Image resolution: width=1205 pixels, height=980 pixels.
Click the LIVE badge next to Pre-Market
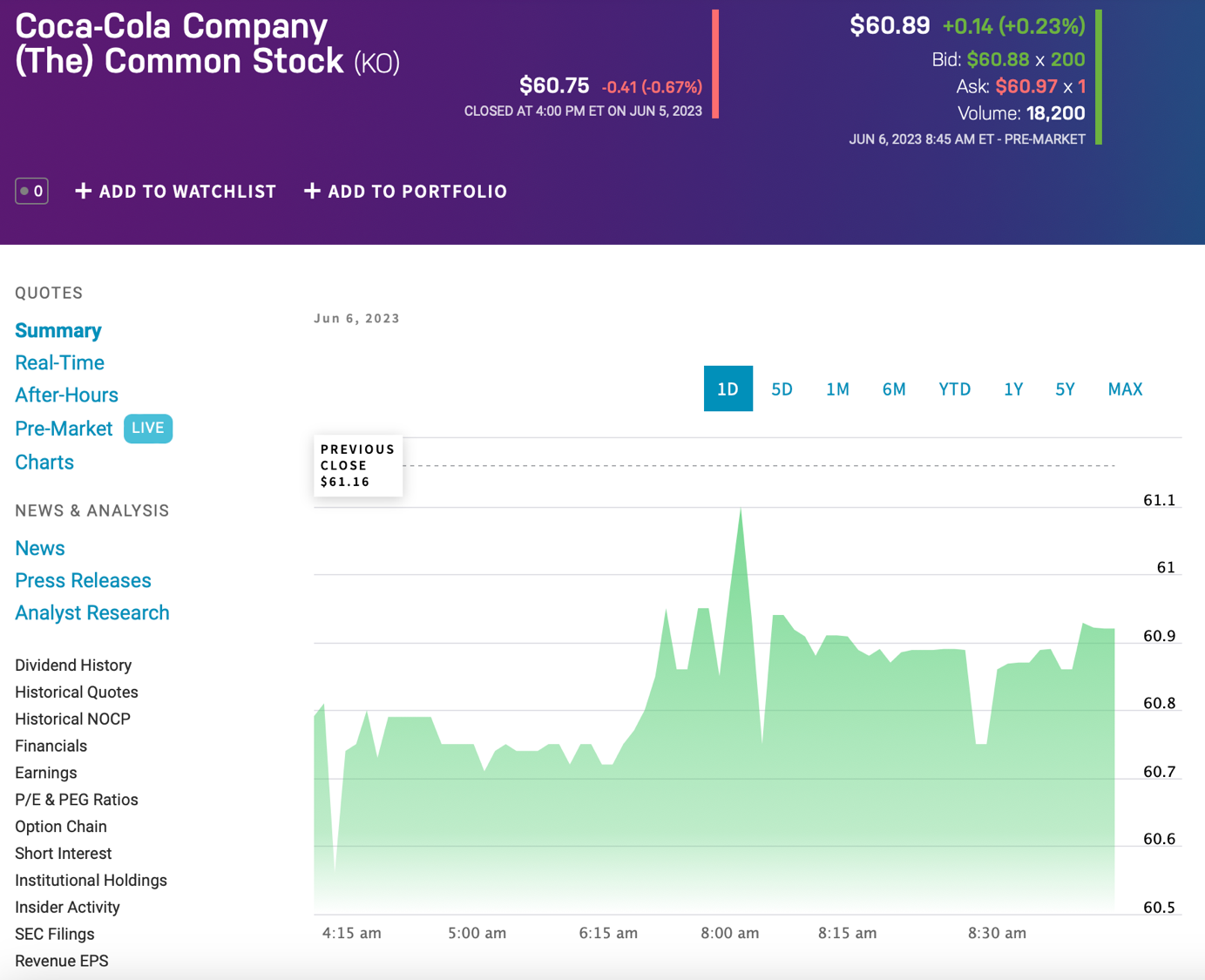point(148,428)
